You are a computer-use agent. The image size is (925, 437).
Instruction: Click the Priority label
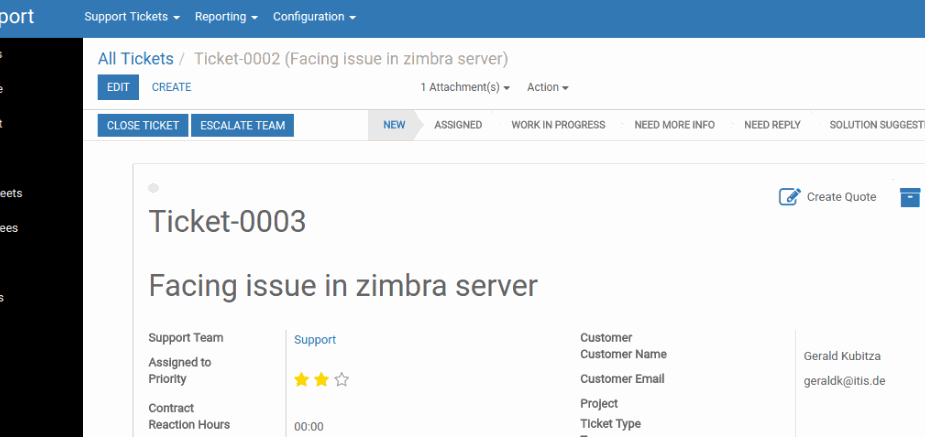[x=168, y=379]
